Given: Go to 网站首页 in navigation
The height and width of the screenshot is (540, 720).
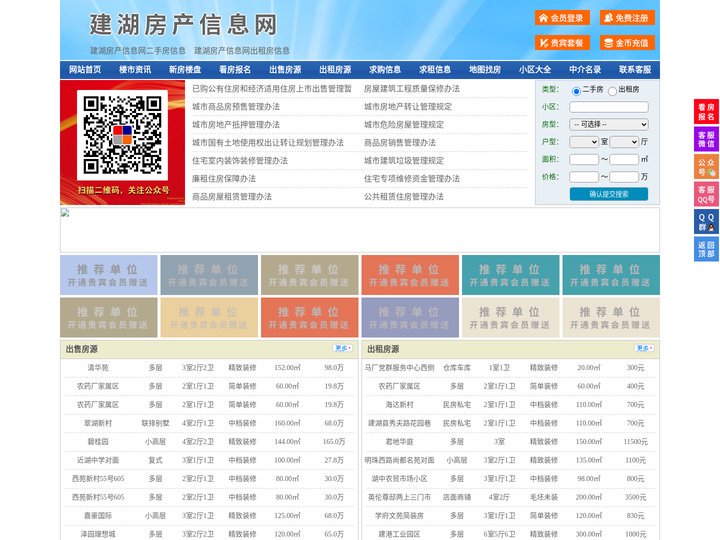Looking at the screenshot, I should click(x=85, y=70).
